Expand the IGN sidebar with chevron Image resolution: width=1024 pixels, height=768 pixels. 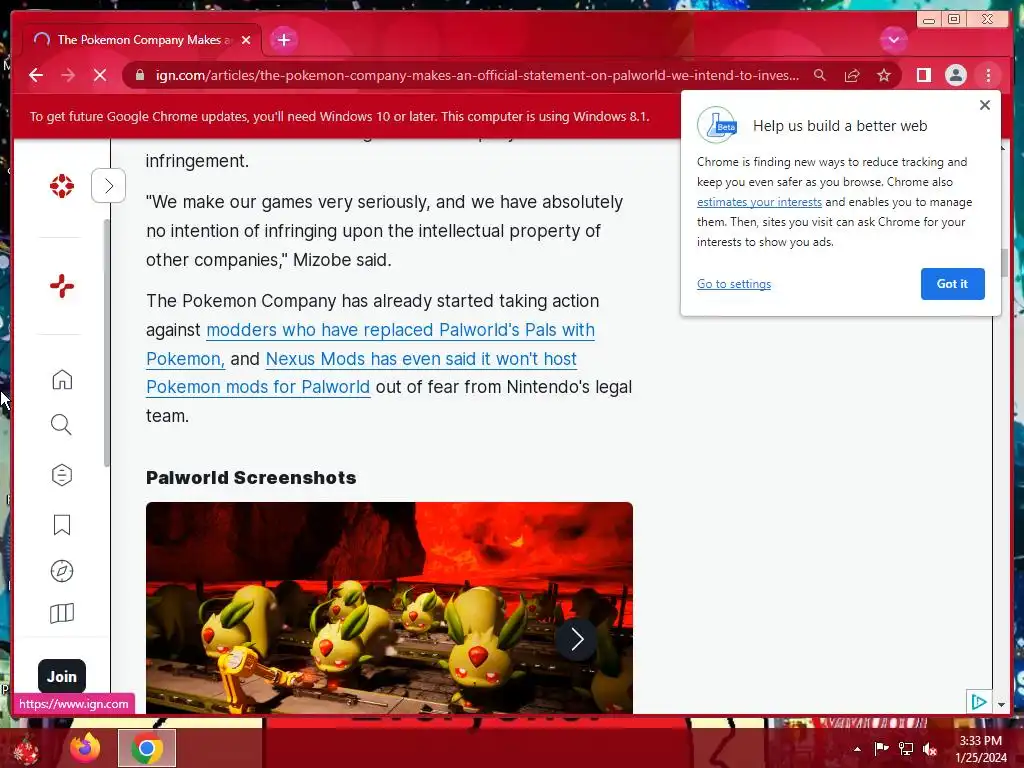pyautogui.click(x=108, y=185)
